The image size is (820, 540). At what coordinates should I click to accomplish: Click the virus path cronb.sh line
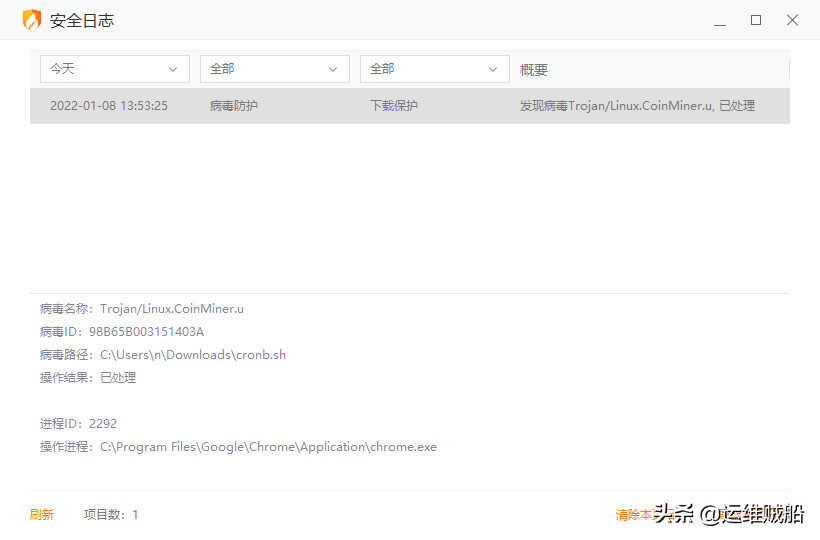point(163,354)
